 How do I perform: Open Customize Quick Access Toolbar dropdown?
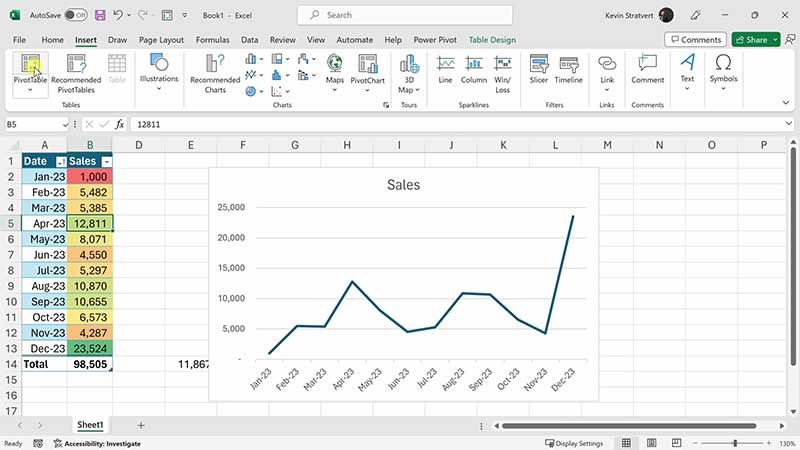click(185, 15)
